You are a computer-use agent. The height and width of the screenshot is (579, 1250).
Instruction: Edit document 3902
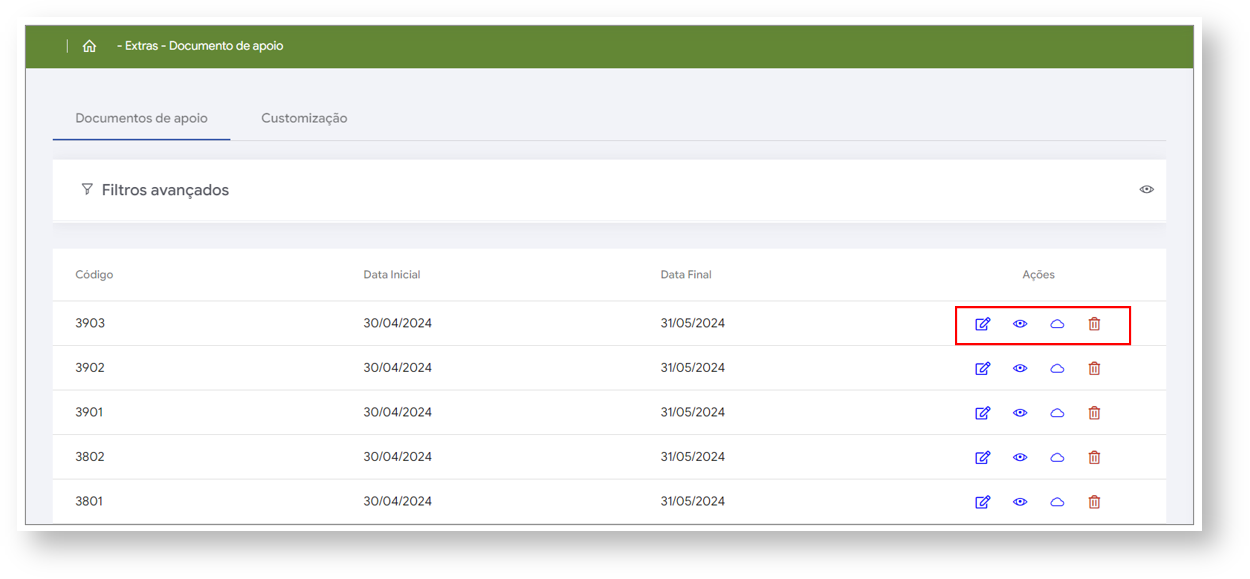coord(983,368)
